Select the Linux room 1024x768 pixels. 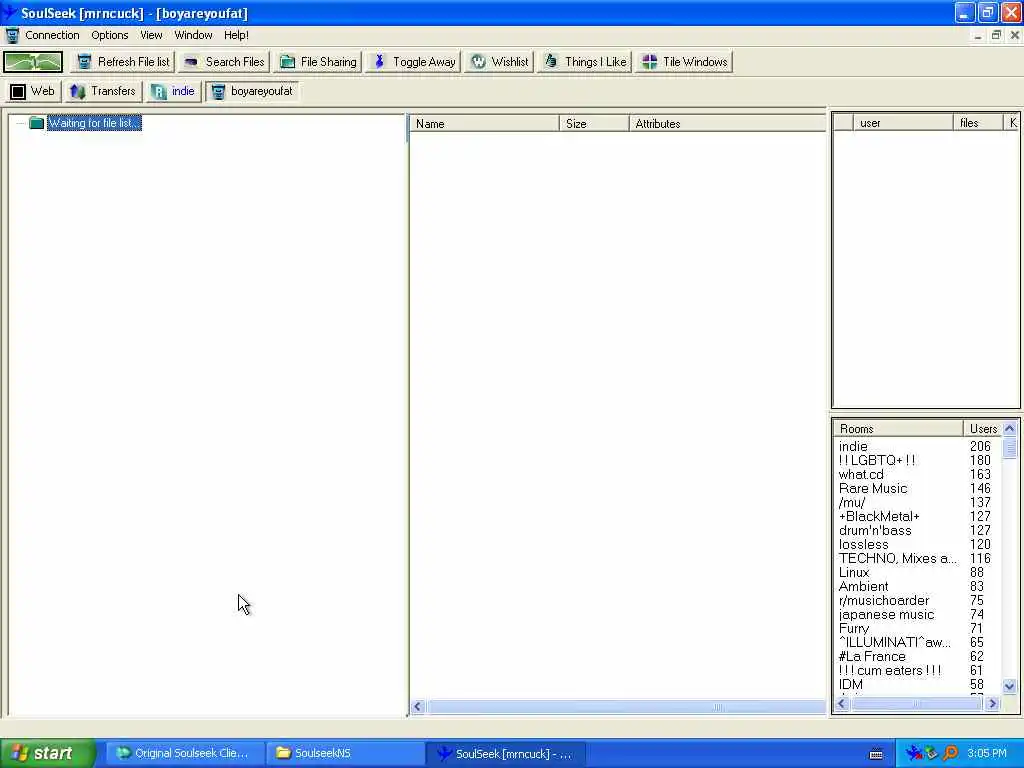tap(916, 573)
